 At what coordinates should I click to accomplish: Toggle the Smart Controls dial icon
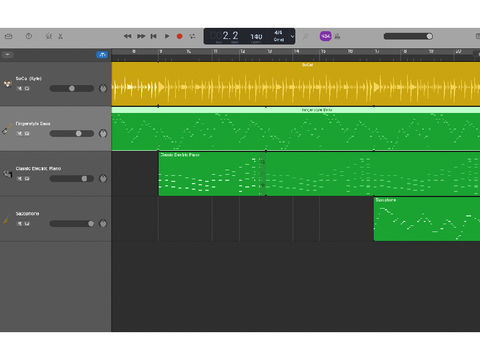[48, 36]
